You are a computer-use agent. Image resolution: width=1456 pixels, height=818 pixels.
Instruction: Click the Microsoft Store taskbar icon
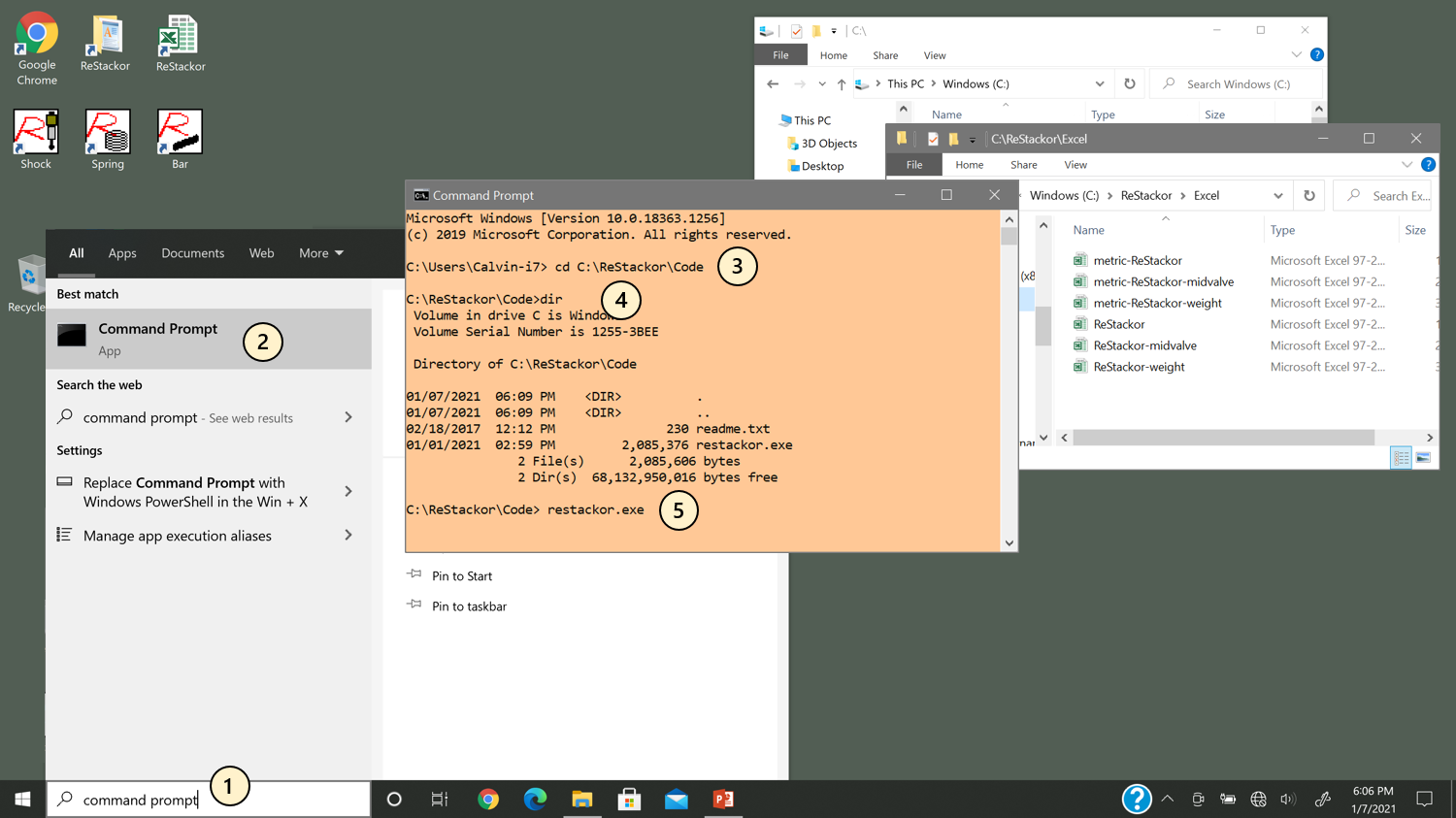pyautogui.click(x=629, y=799)
